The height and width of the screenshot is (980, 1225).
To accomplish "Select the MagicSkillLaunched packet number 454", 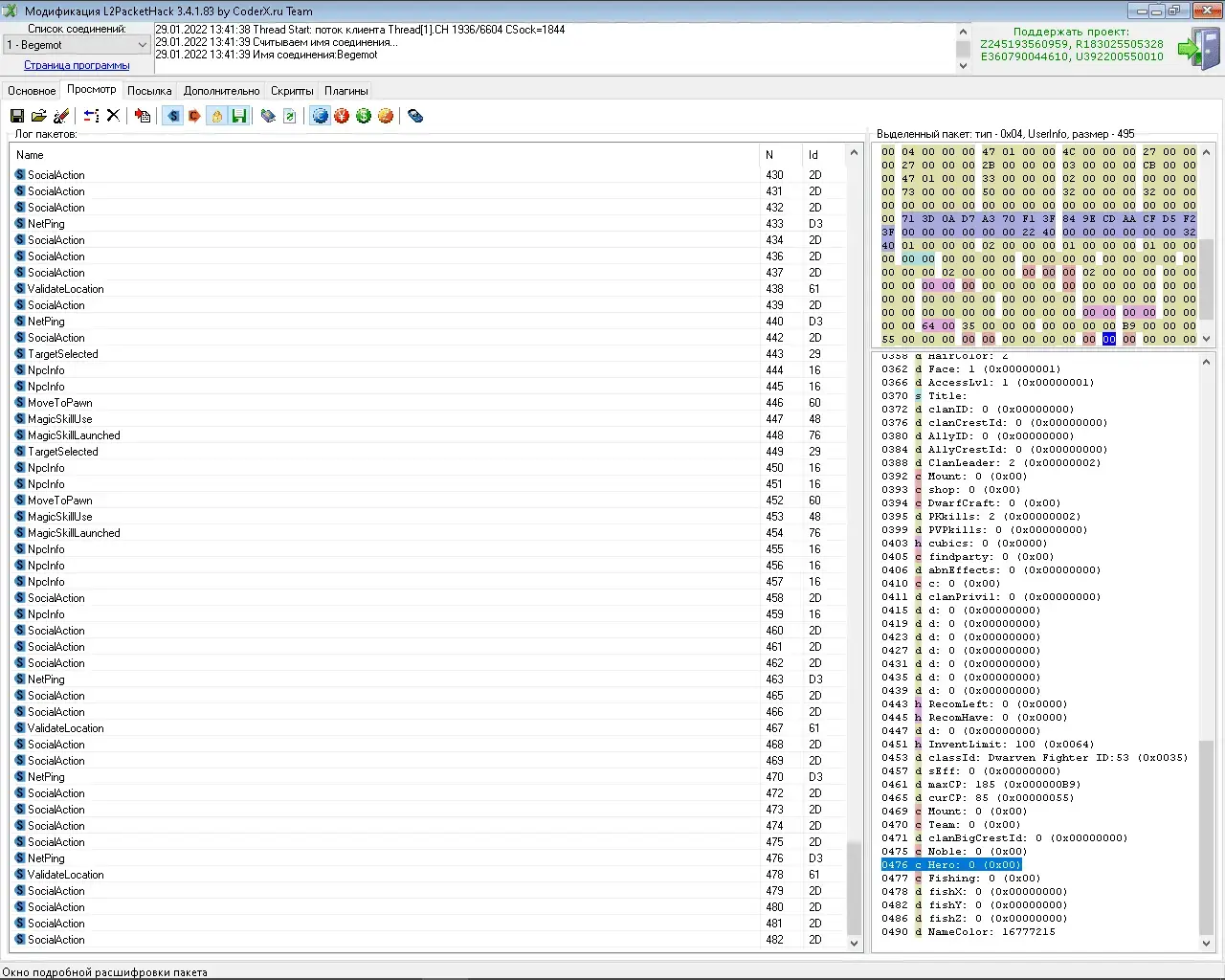I will click(x=429, y=533).
